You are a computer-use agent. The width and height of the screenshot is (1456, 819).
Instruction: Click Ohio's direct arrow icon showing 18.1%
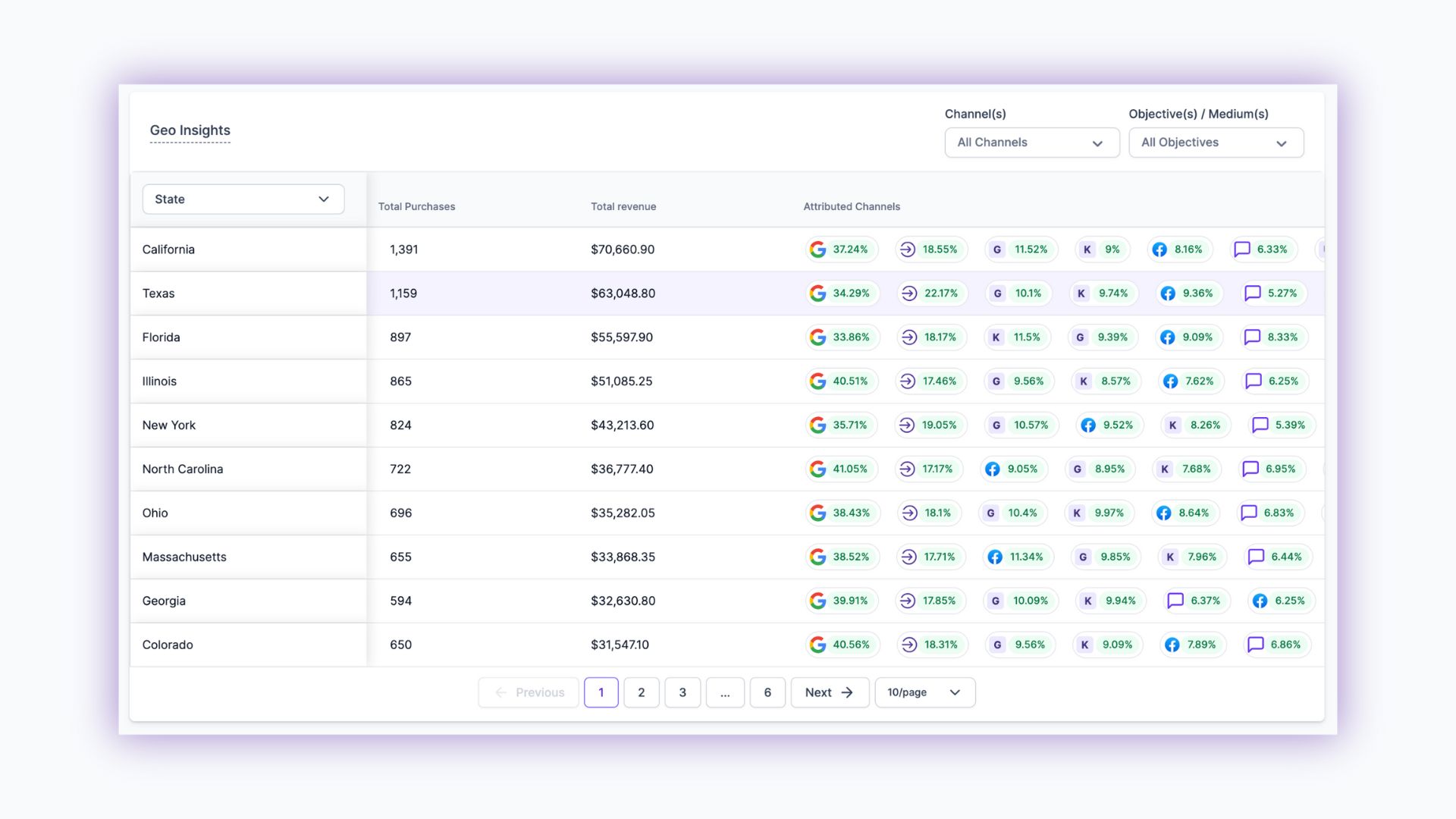point(908,513)
